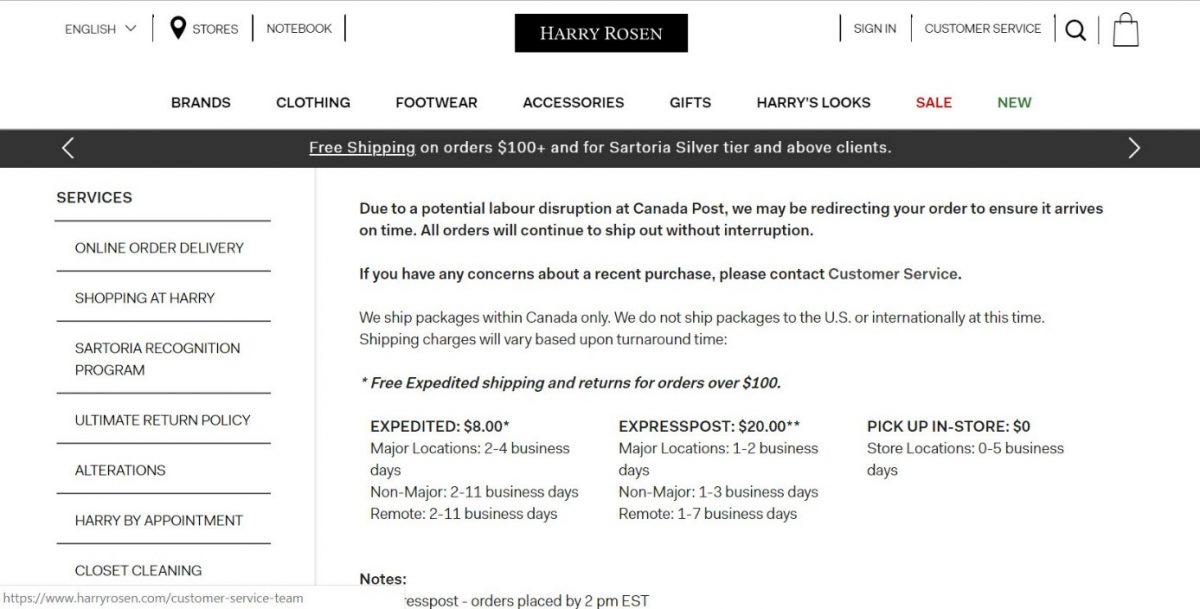Viewport: 1200px width, 609px height.
Task: Click the Harry Rosen logo
Action: (601, 33)
